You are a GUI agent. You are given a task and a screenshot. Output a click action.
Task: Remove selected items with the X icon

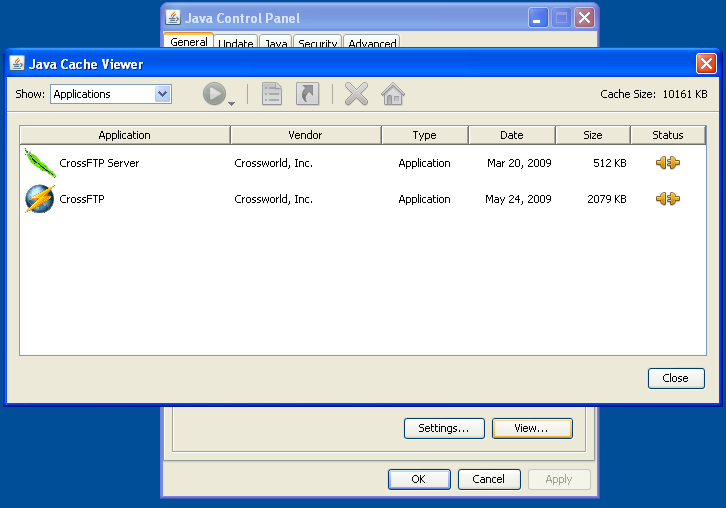[356, 94]
